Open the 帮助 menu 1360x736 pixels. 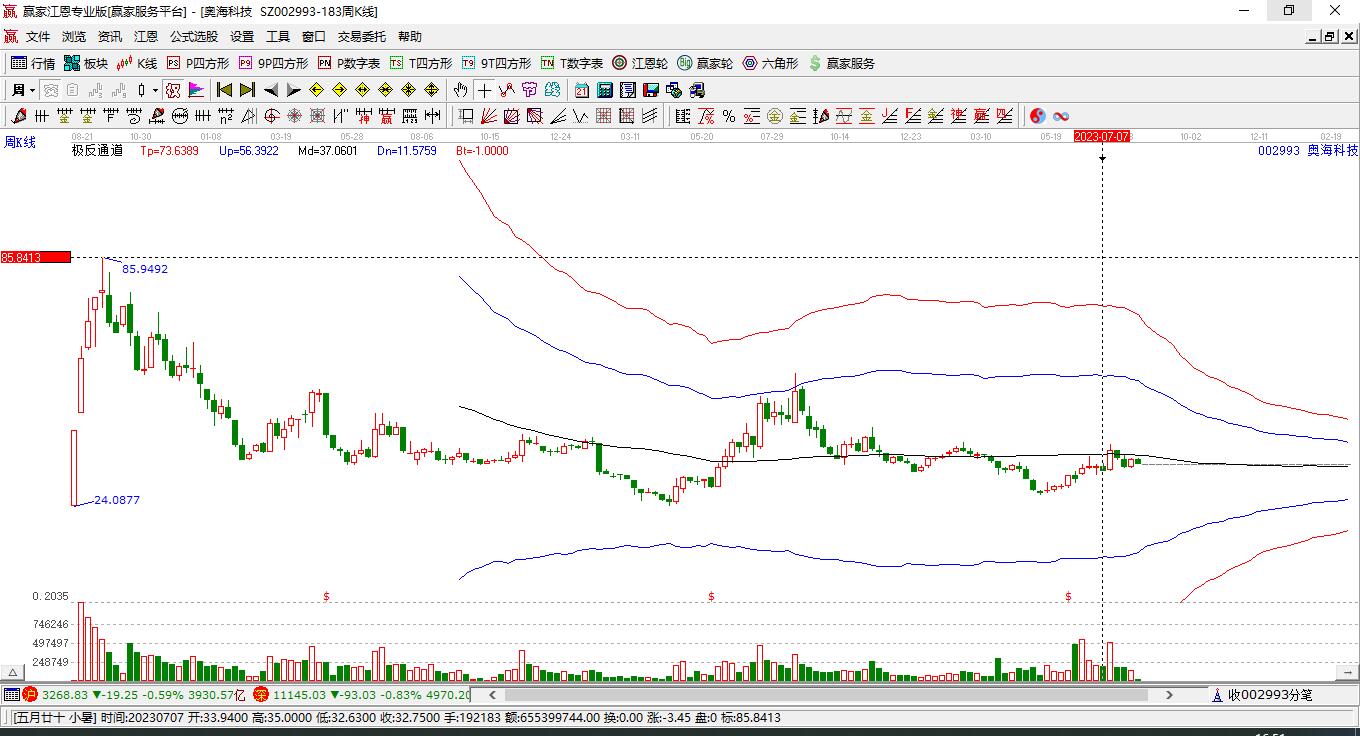click(x=410, y=37)
